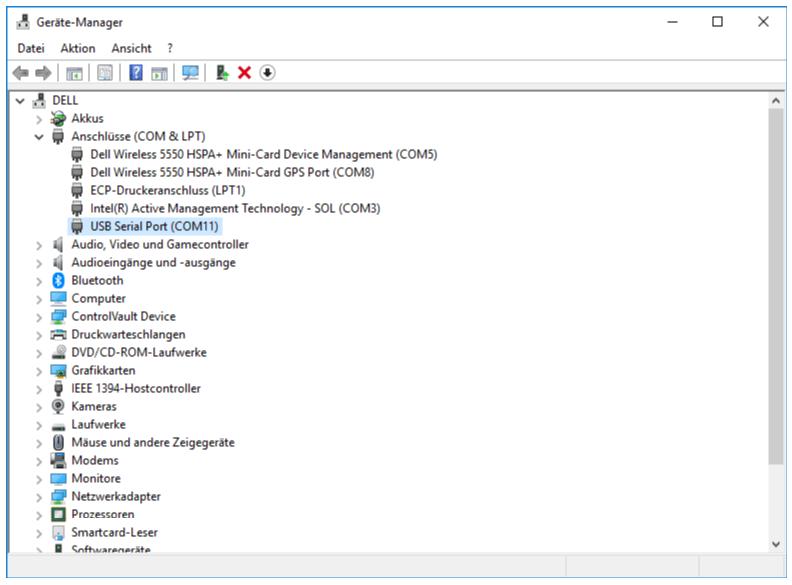
Task: Open the Datei menu
Action: (31, 48)
